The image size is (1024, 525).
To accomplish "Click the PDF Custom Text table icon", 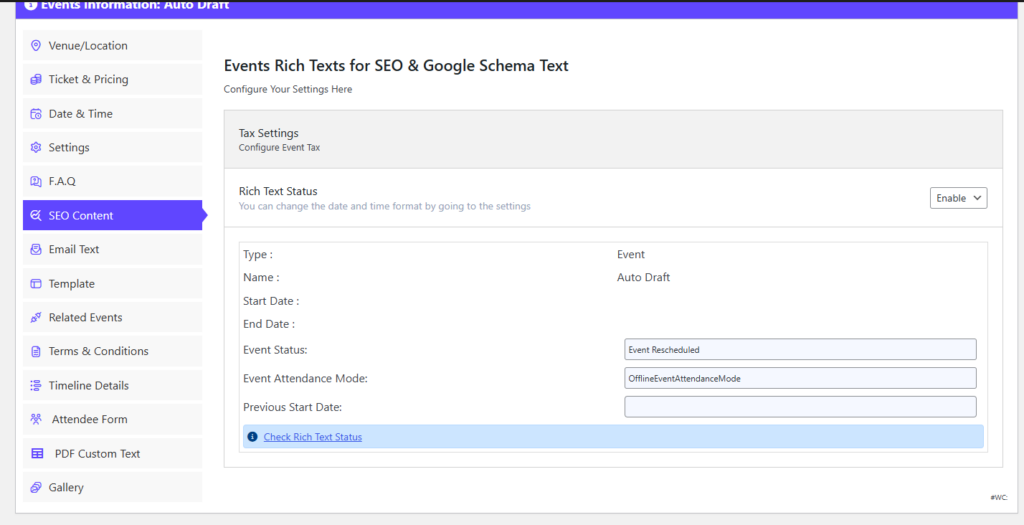I will point(37,454).
